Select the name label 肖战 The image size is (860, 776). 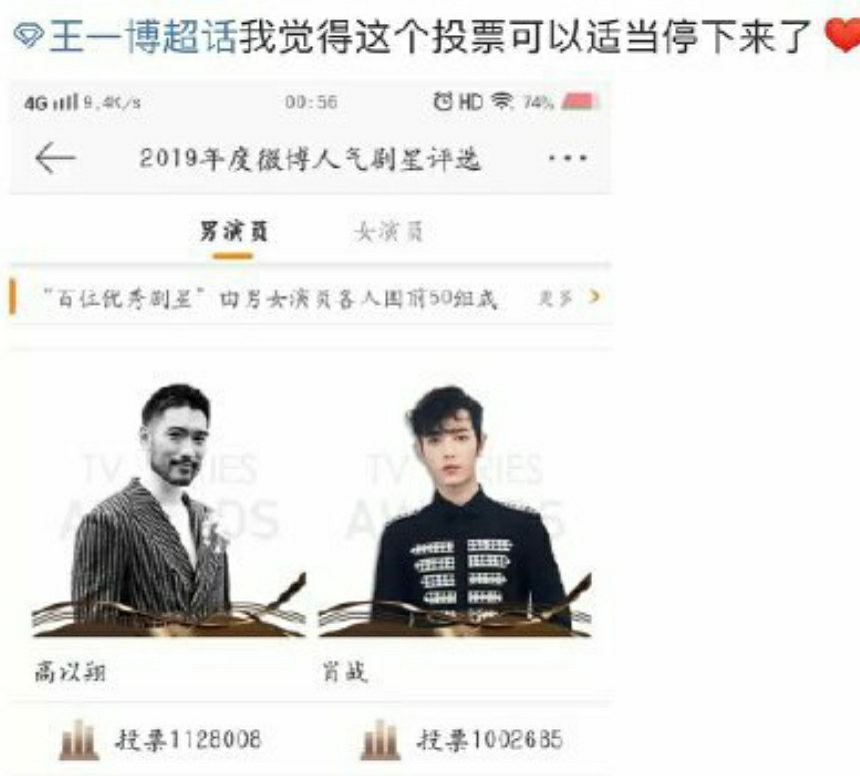(x=344, y=672)
